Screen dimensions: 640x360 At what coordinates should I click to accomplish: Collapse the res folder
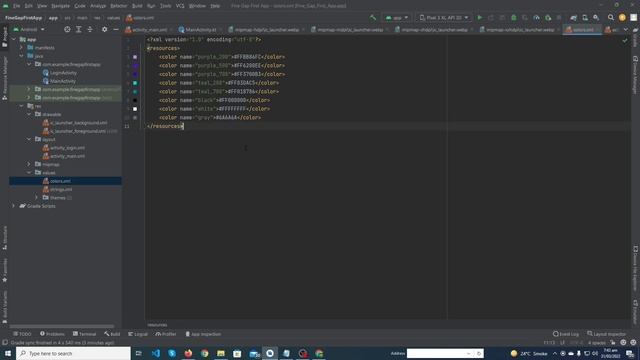click(x=21, y=106)
